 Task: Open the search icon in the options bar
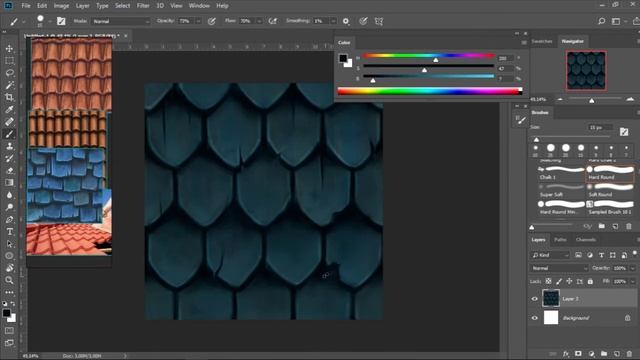(x=601, y=21)
